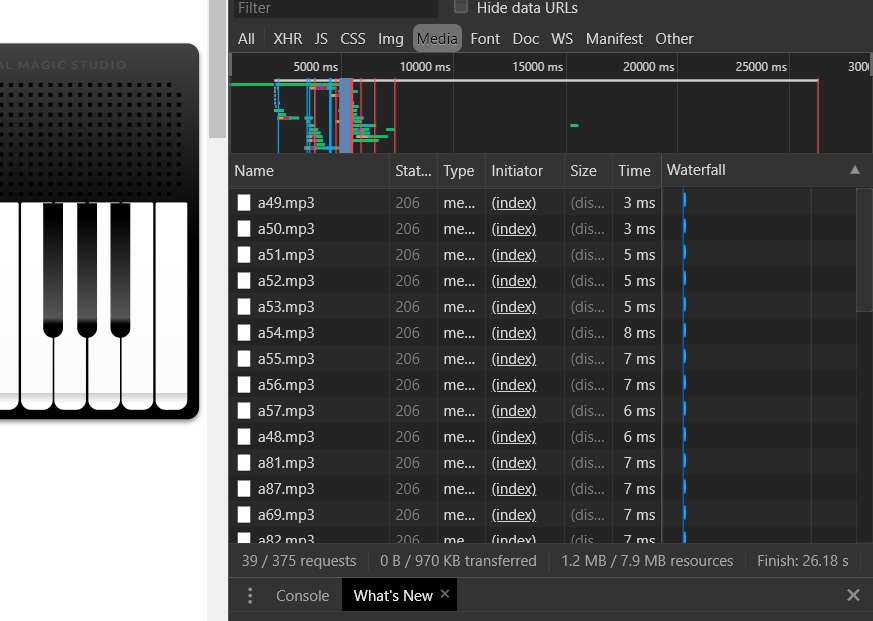
Task: Select the All filter type
Action: [246, 38]
